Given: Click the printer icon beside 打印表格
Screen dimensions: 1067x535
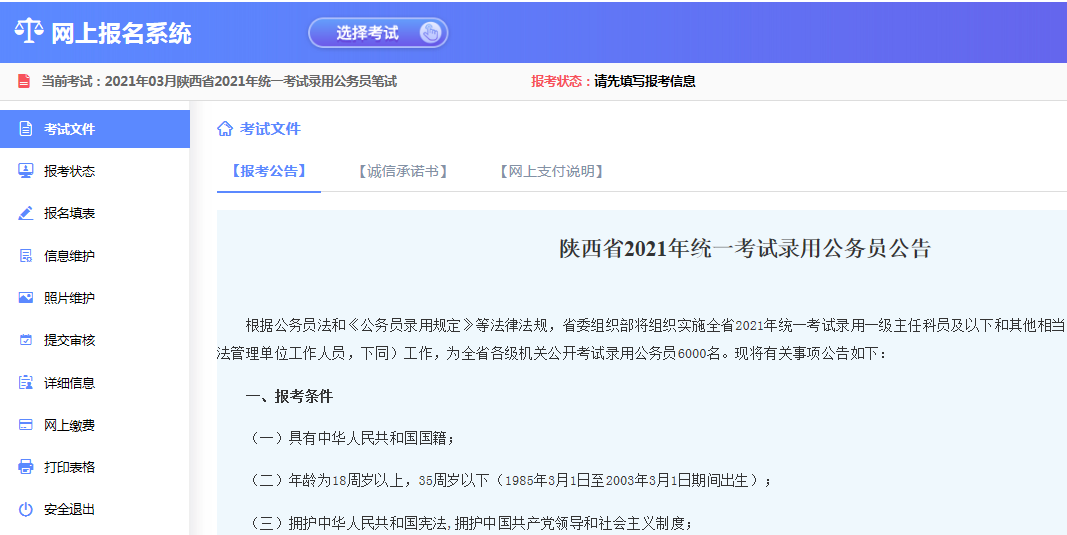Looking at the screenshot, I should [x=26, y=467].
